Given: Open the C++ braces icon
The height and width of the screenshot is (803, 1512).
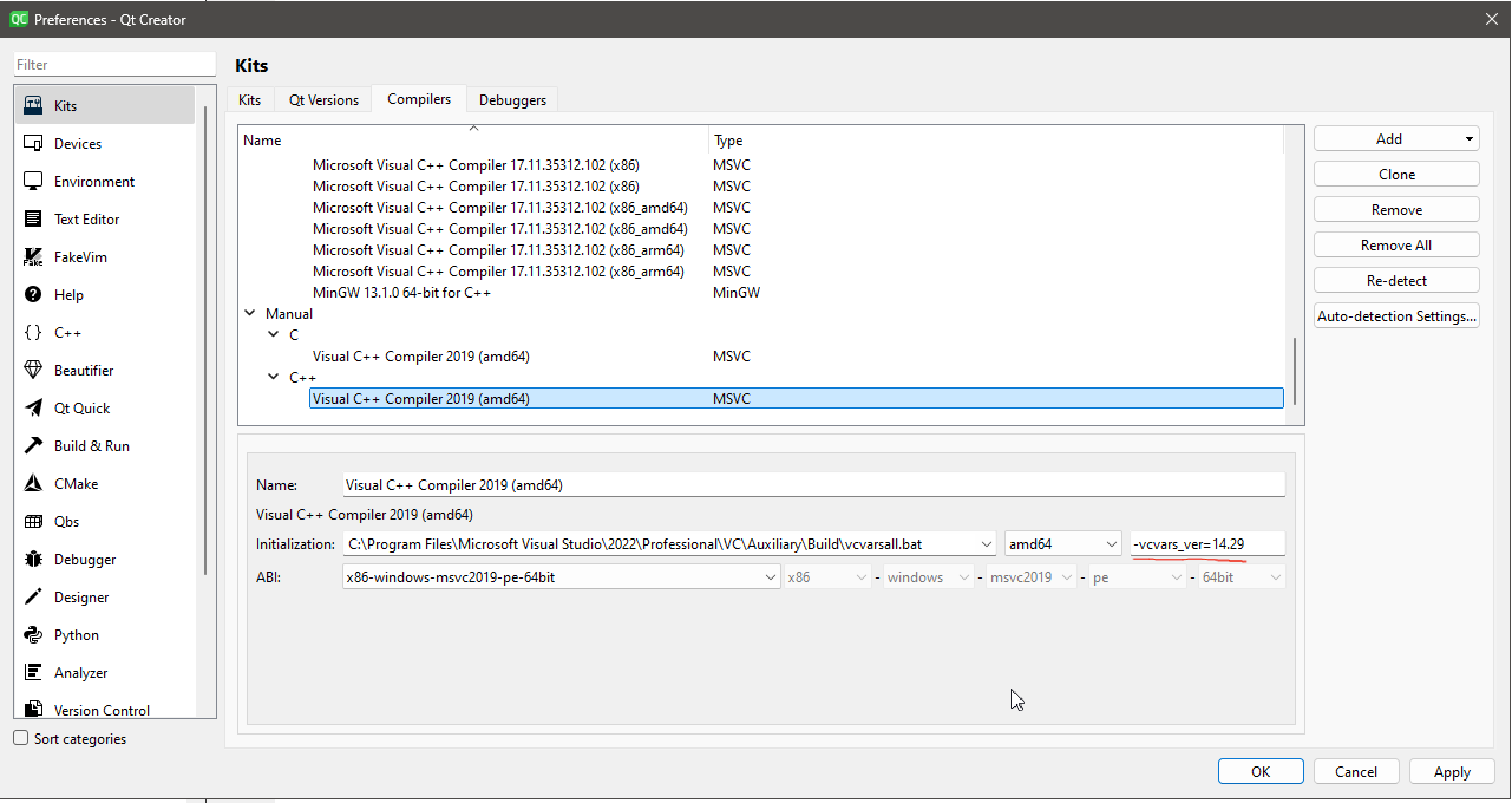Looking at the screenshot, I should tap(33, 332).
